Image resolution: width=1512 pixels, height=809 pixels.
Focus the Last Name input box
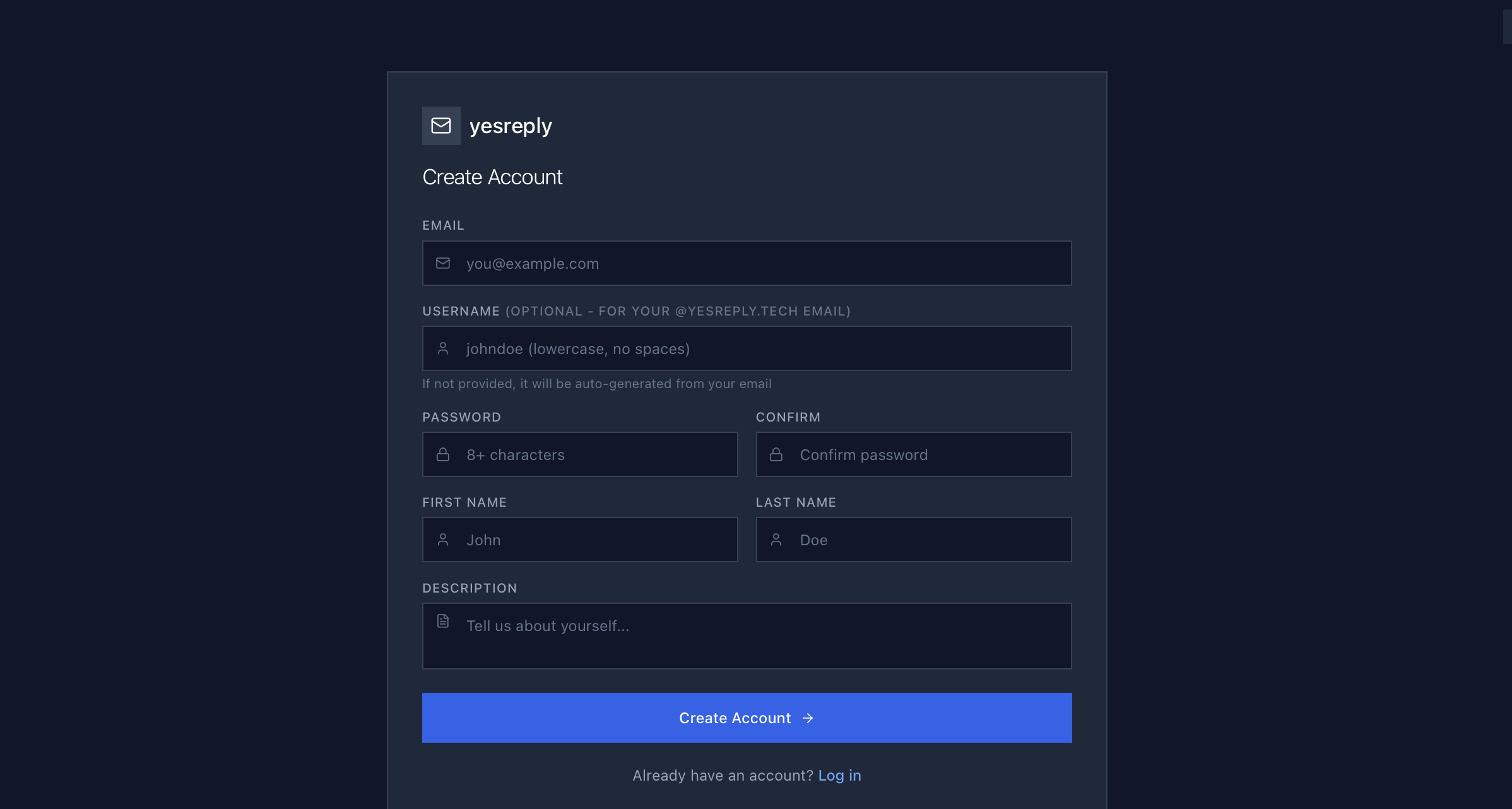click(x=928, y=540)
